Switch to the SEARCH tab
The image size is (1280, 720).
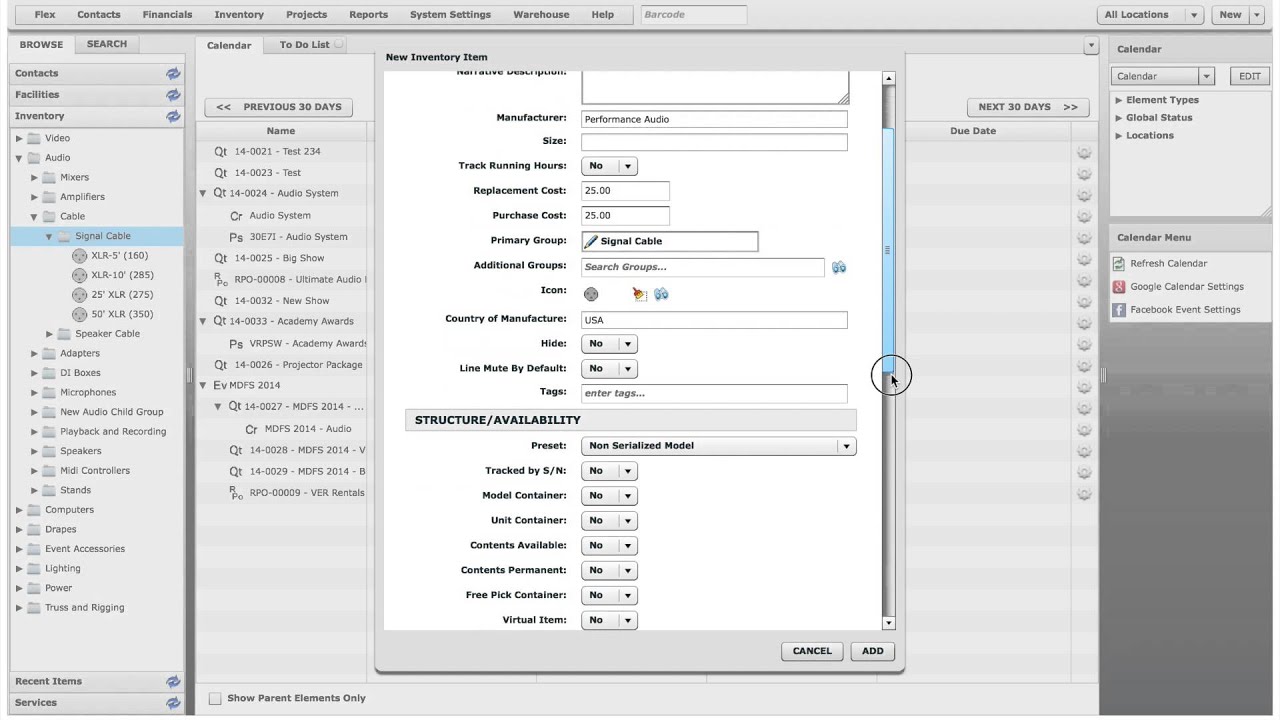point(107,44)
